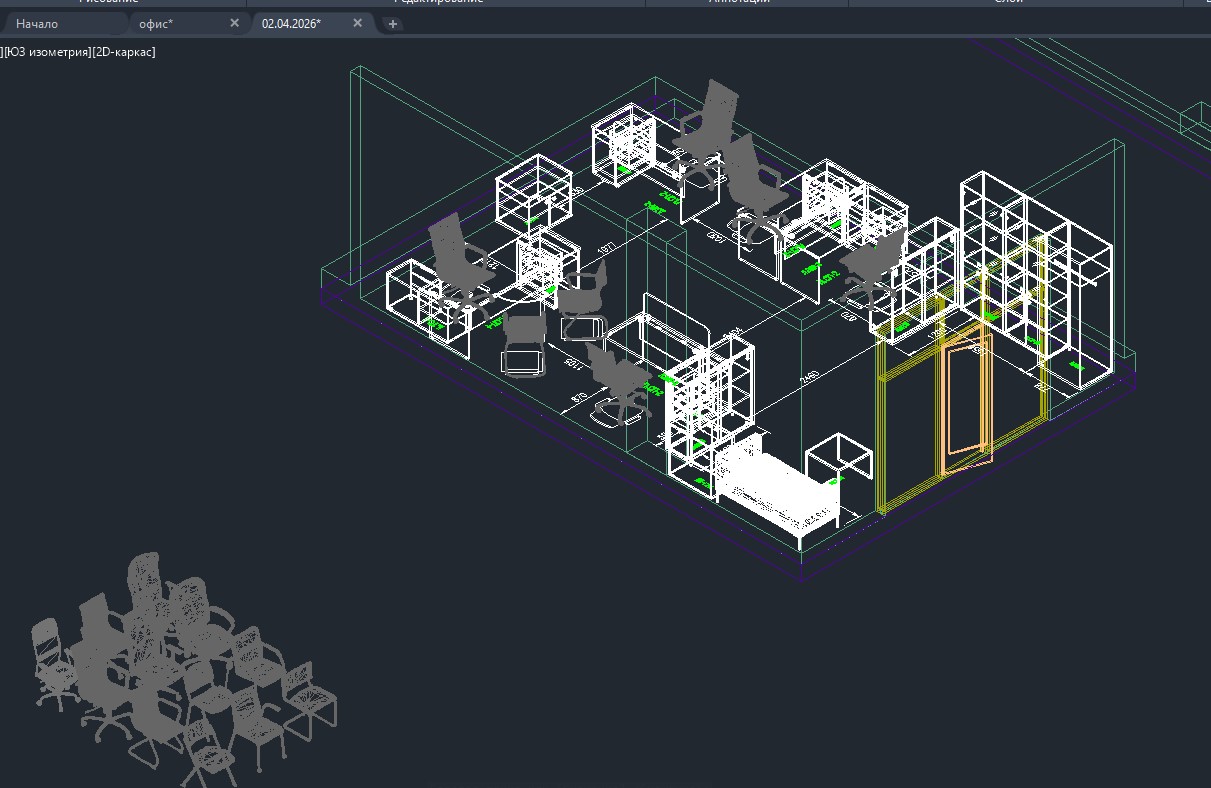Open the 2D-каркас visual style menu

click(x=124, y=51)
